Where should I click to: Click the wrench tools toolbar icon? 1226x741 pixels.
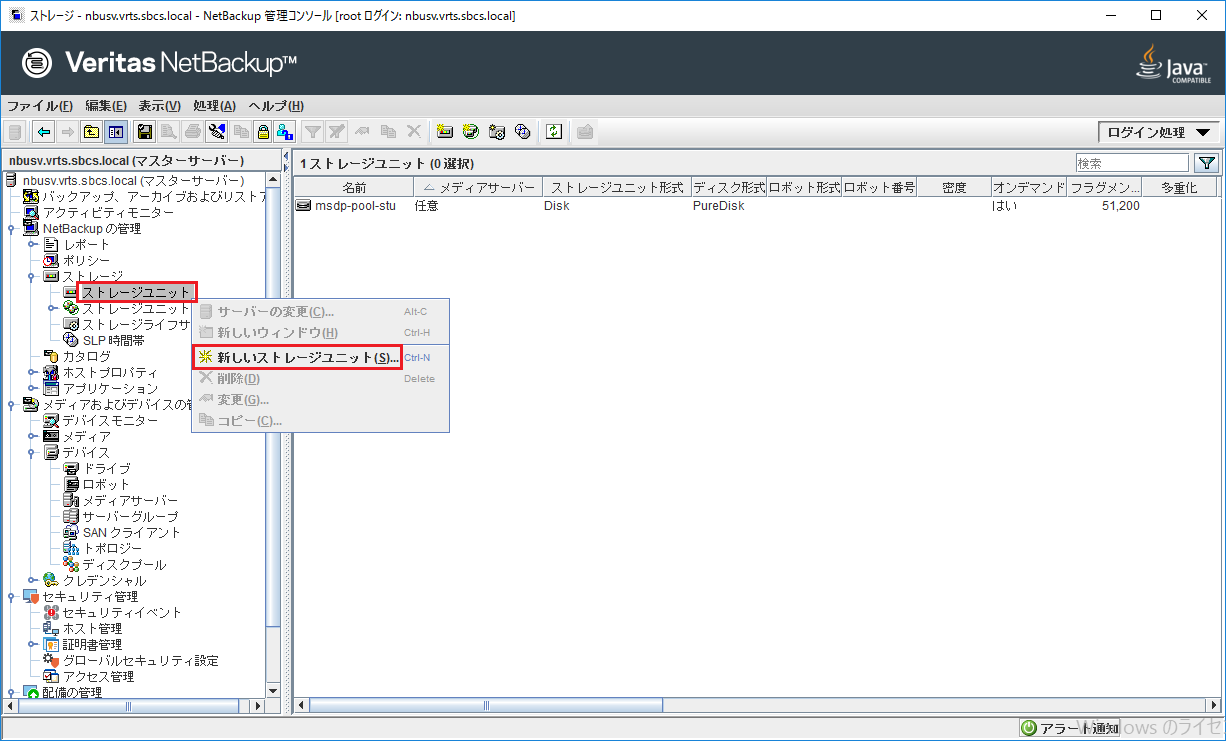click(217, 132)
